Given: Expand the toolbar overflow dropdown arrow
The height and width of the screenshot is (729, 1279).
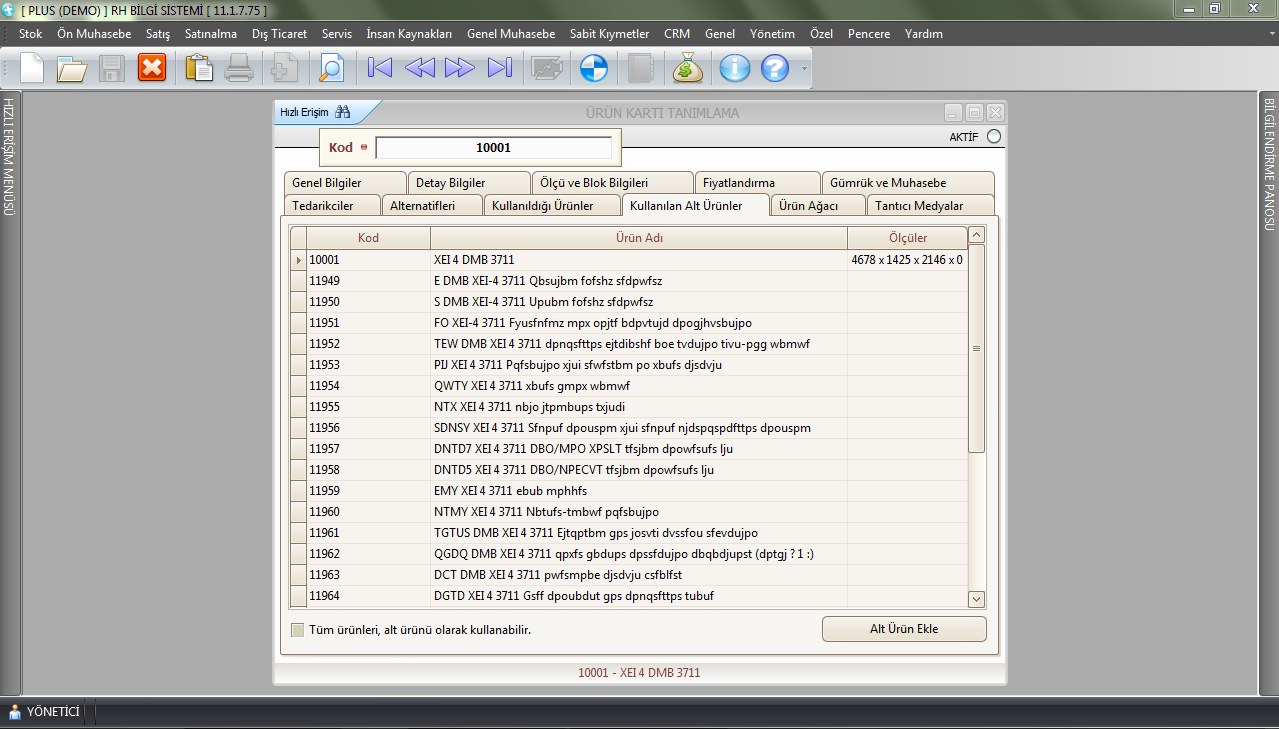Looking at the screenshot, I should click(x=803, y=69).
